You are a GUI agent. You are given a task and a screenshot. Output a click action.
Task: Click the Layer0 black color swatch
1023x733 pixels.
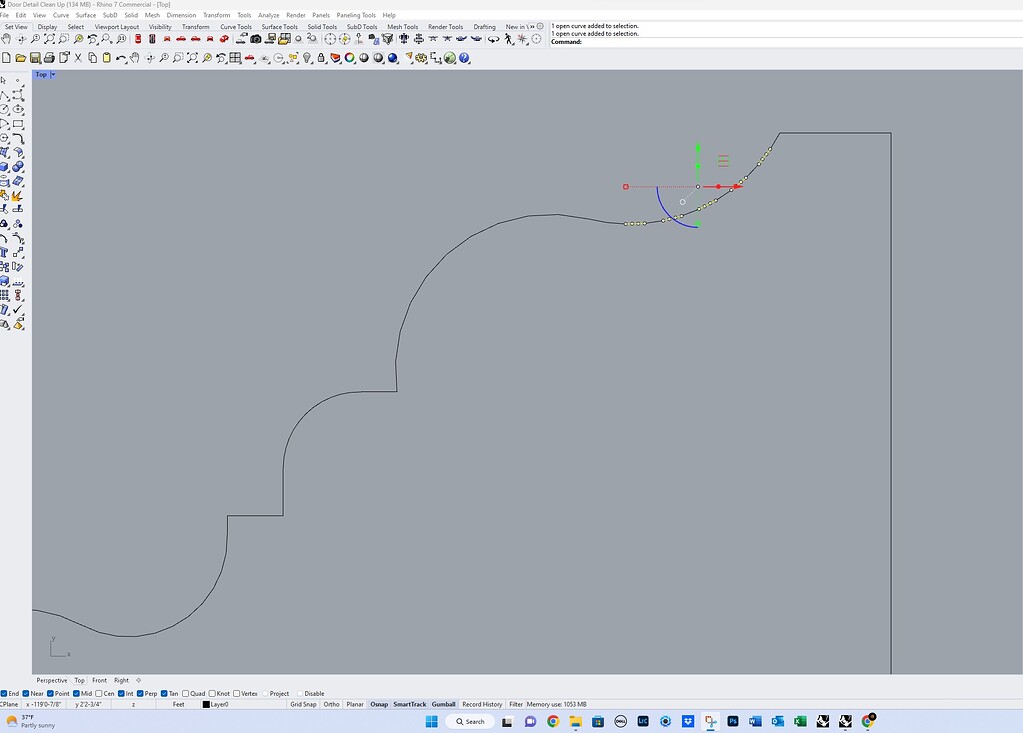208,704
